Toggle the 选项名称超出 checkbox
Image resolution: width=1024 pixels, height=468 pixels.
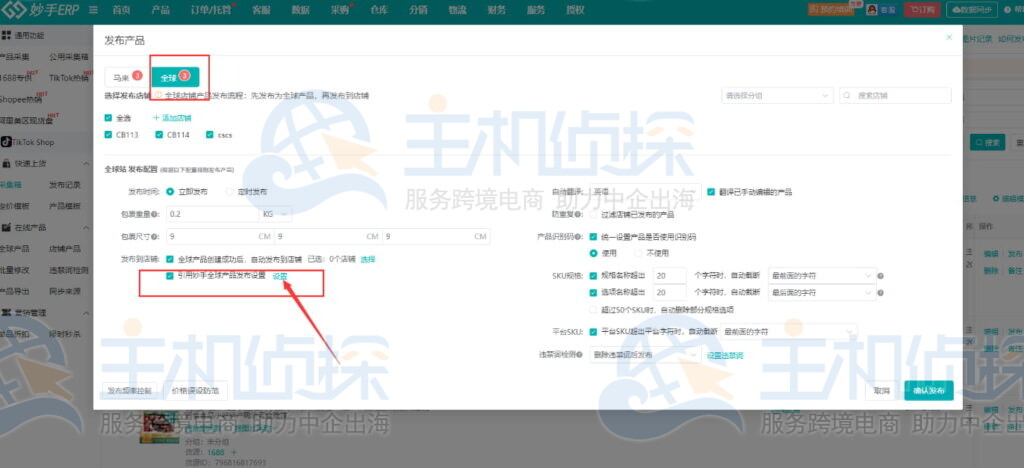click(x=593, y=293)
